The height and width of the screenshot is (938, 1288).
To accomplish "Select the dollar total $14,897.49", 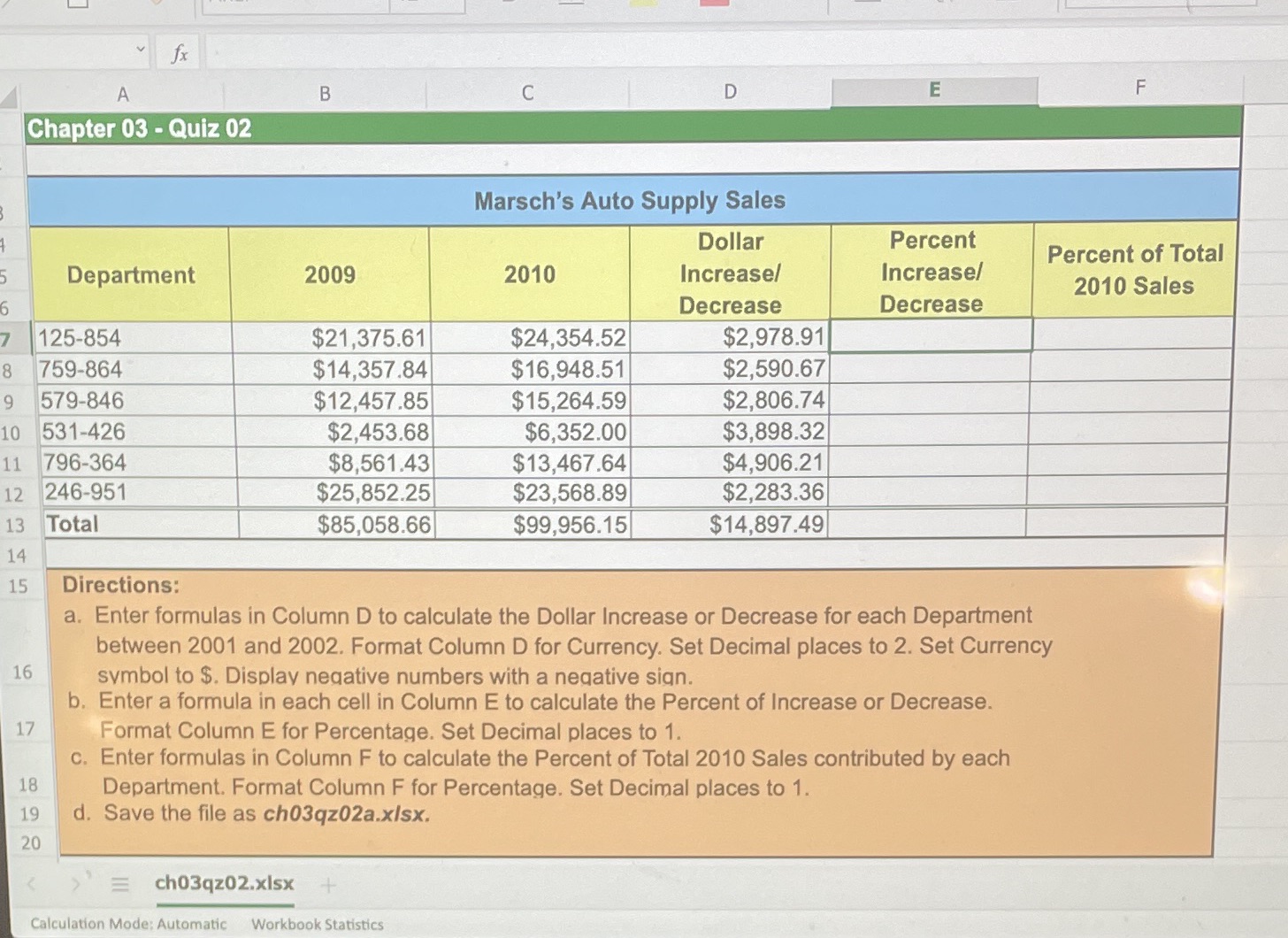I will [x=730, y=525].
